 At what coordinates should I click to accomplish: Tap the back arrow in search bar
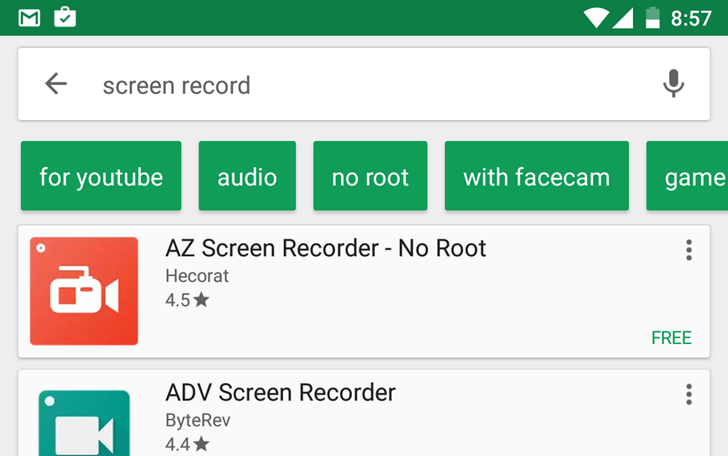point(56,84)
